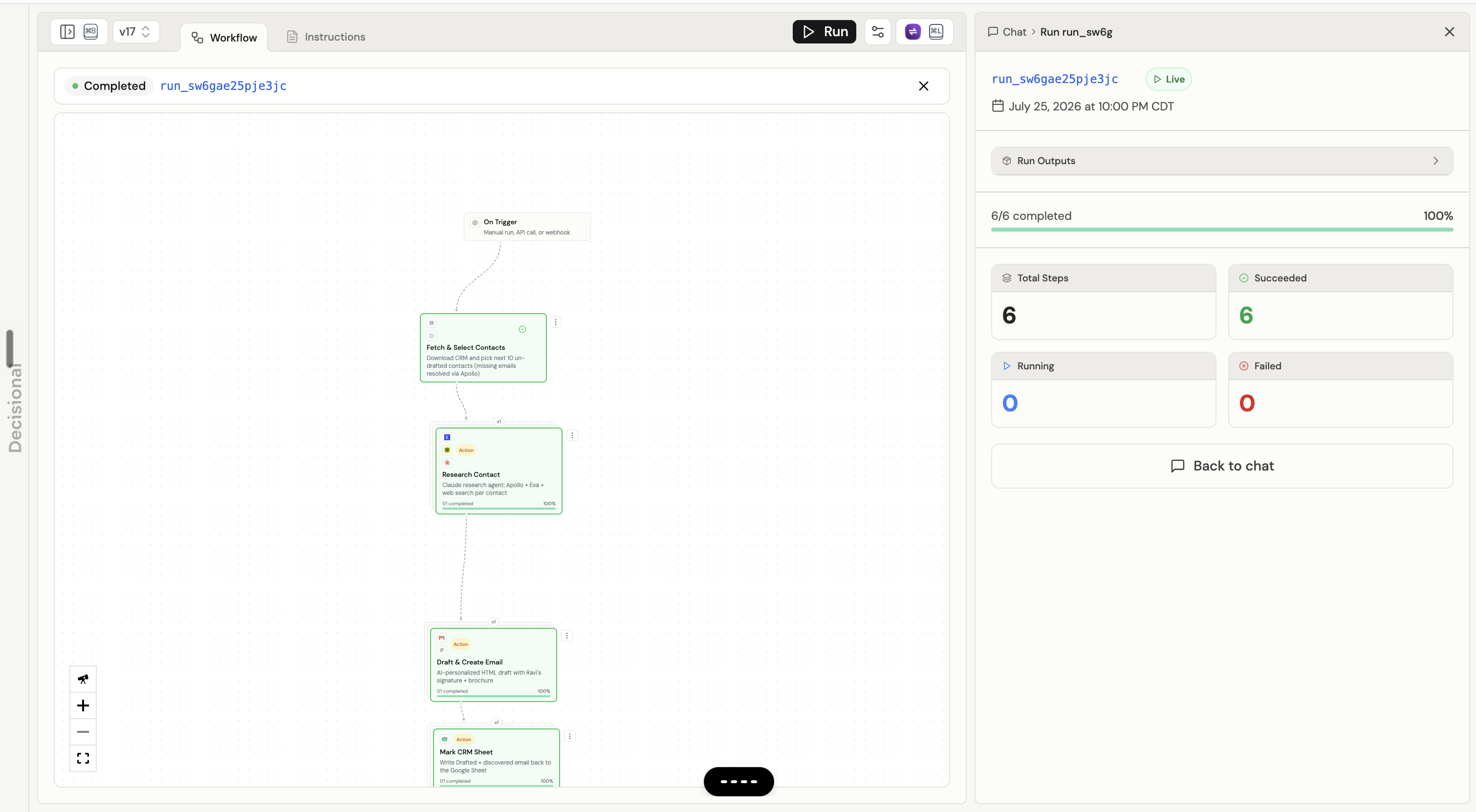Open the v17 version dropdown
The height and width of the screenshot is (812, 1476).
click(x=135, y=31)
